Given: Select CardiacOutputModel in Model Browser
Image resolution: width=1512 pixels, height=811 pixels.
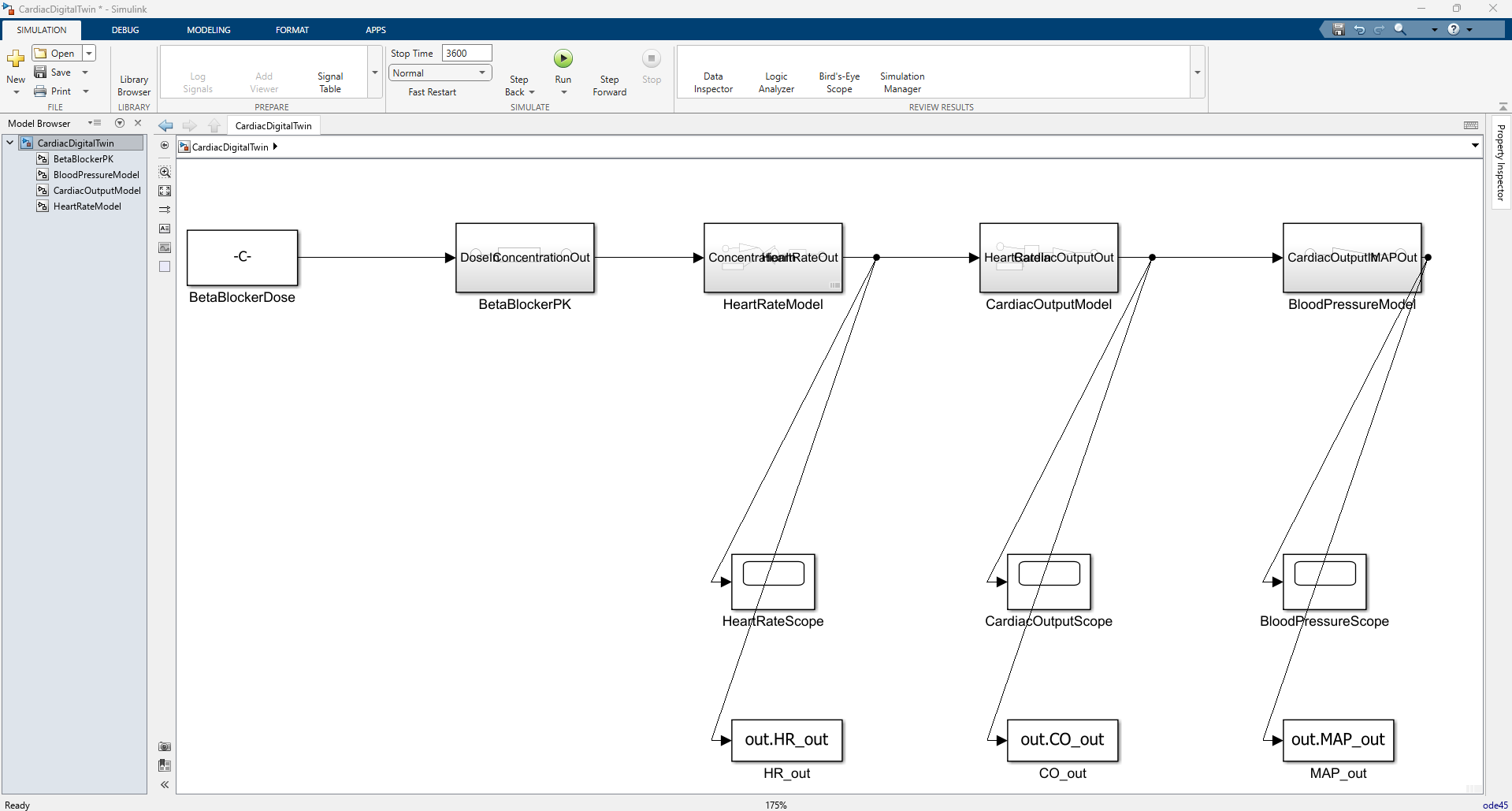Looking at the screenshot, I should (x=97, y=191).
